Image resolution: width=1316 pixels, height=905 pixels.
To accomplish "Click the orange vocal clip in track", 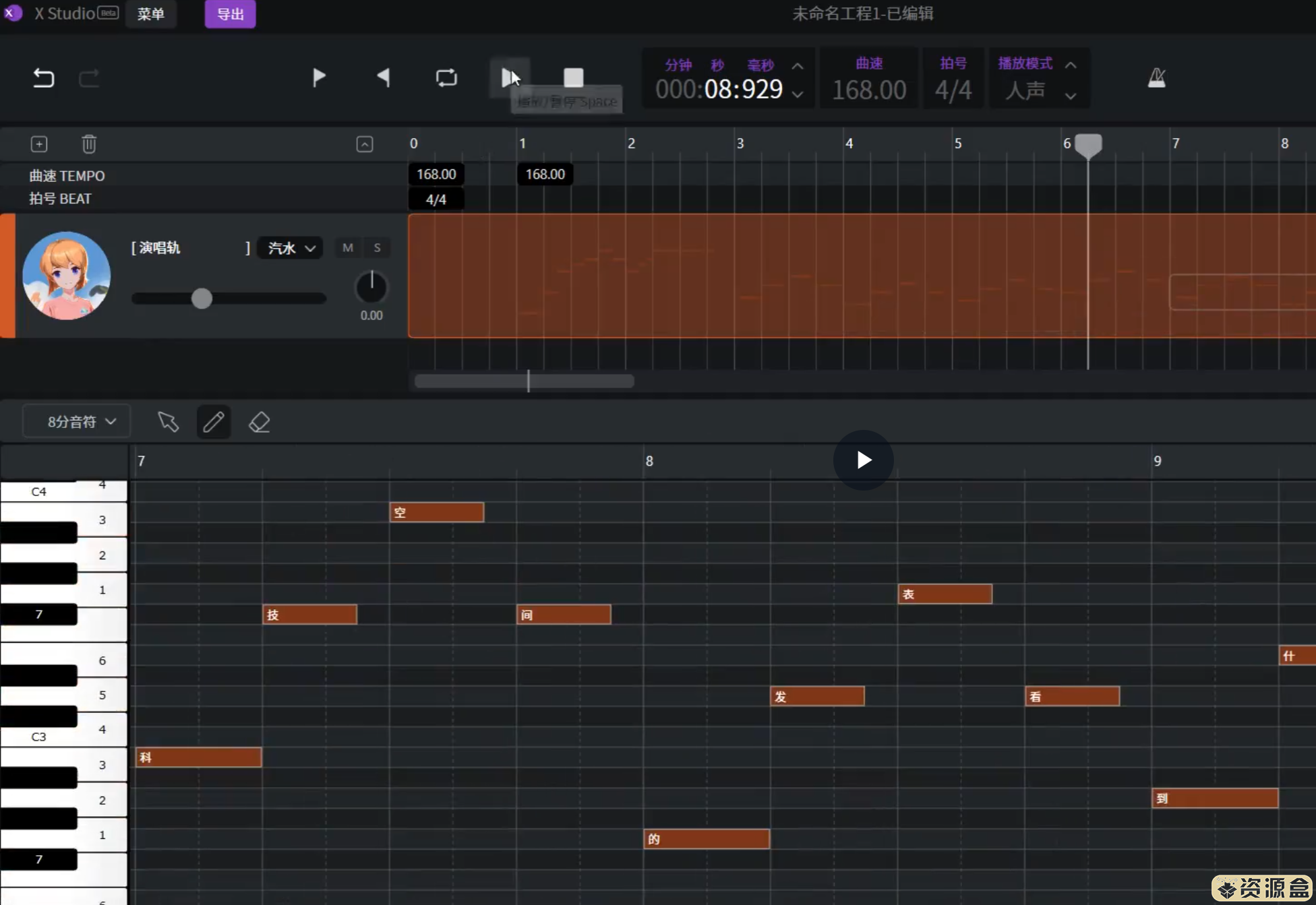I will tap(862, 276).
